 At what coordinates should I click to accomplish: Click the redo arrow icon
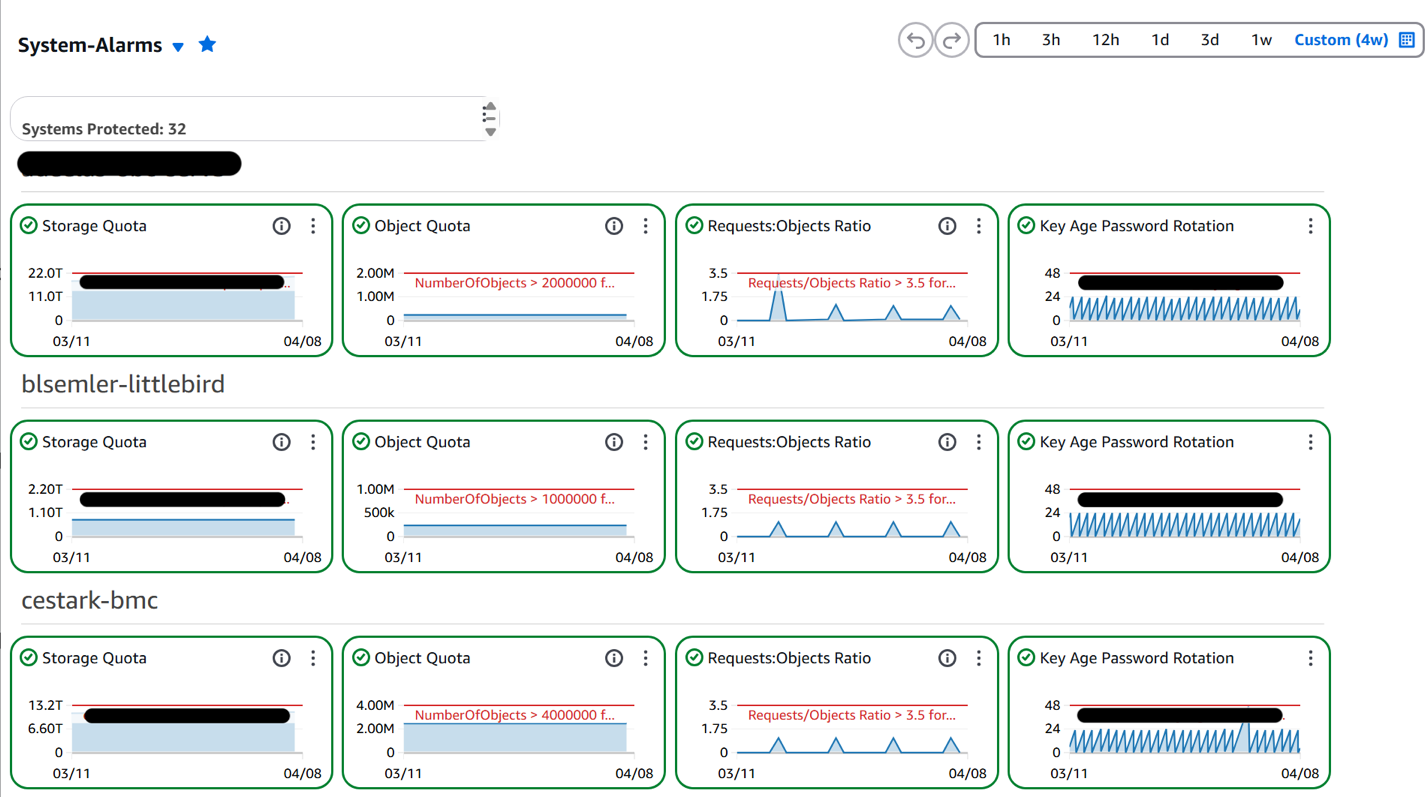951,40
